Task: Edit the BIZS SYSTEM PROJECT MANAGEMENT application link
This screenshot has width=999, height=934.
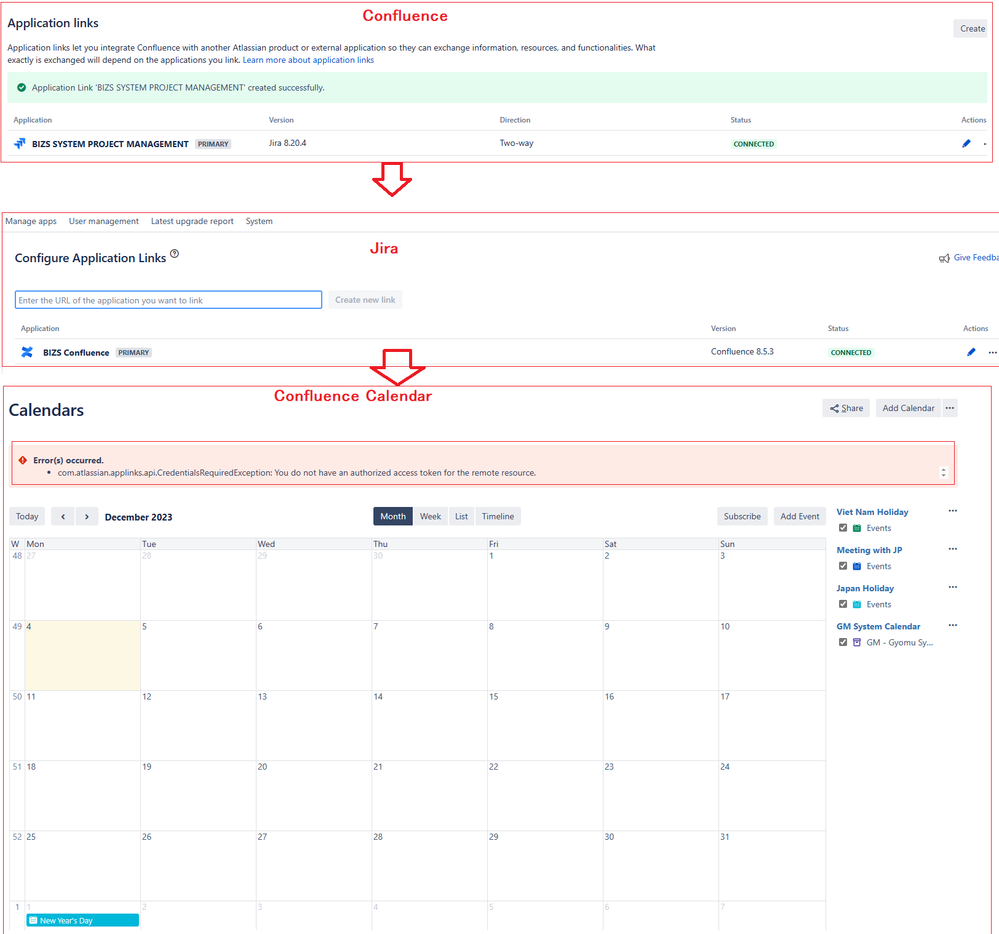Action: pos(967,143)
